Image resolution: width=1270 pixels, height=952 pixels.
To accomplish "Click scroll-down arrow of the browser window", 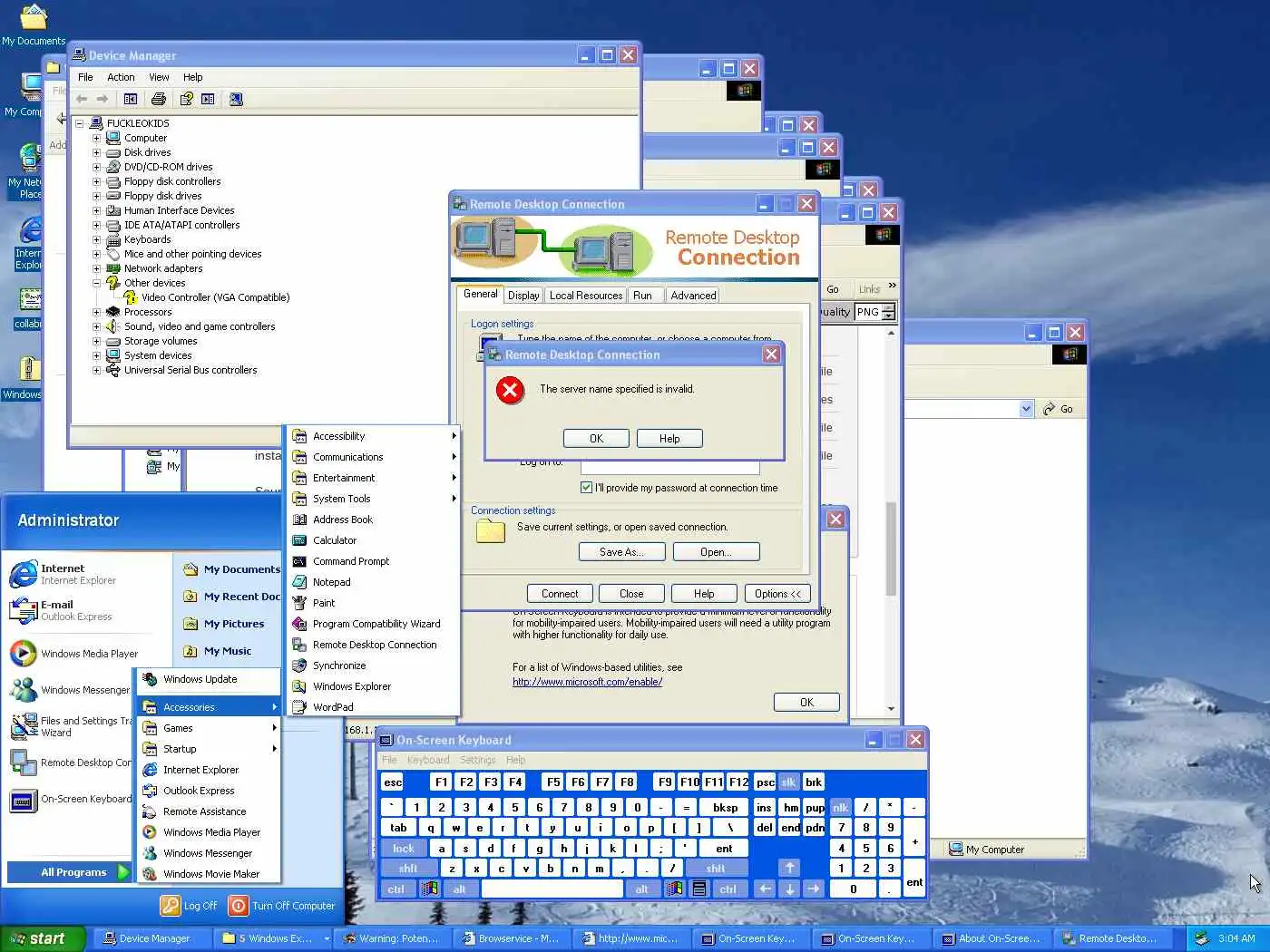I will coord(891,708).
